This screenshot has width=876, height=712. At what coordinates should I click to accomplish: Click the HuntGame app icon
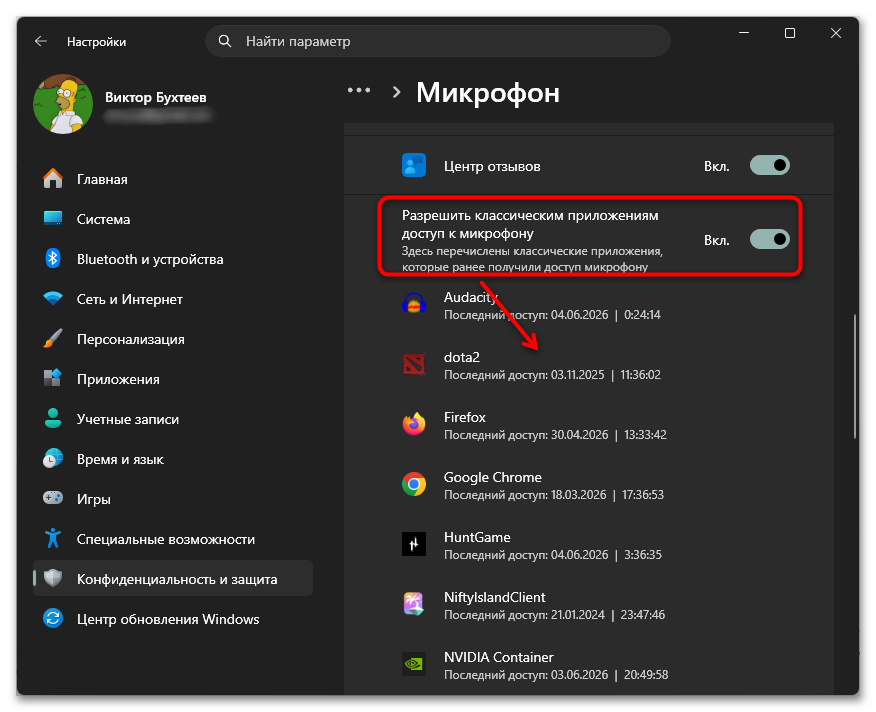click(x=414, y=544)
